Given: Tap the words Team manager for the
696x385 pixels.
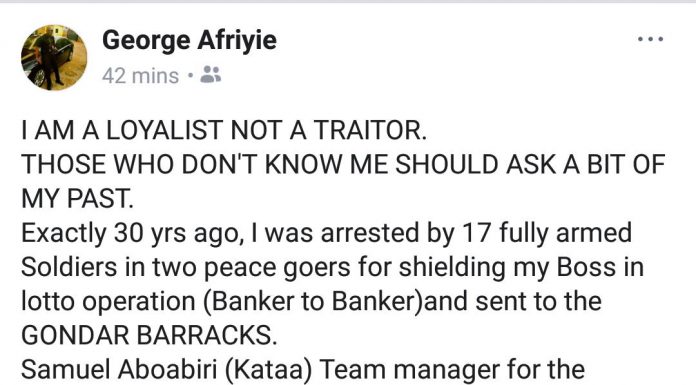Looking at the screenshot, I should pyautogui.click(x=452, y=370).
